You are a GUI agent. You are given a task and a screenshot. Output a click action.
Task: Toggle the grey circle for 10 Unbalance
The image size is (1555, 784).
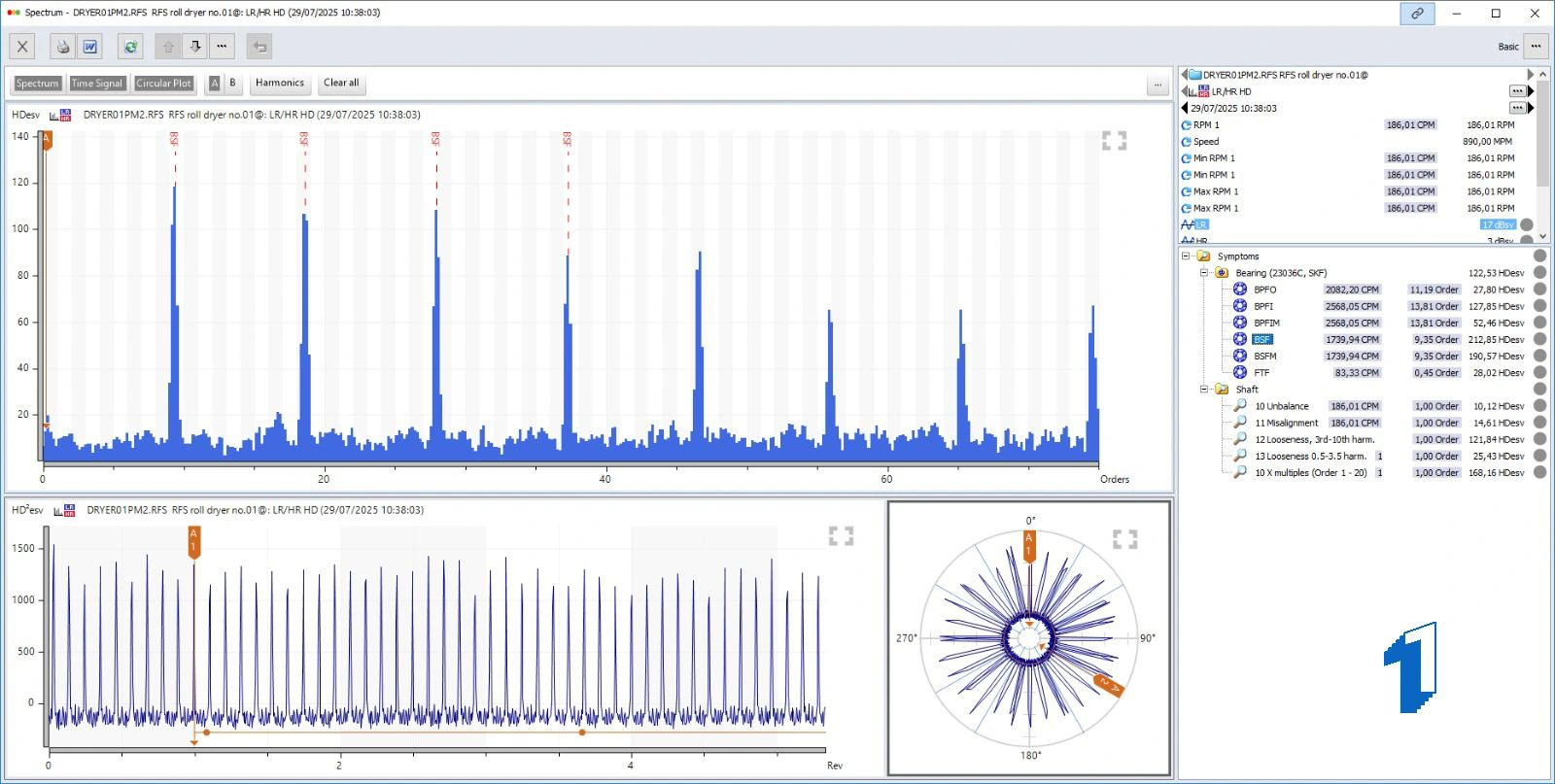1539,406
